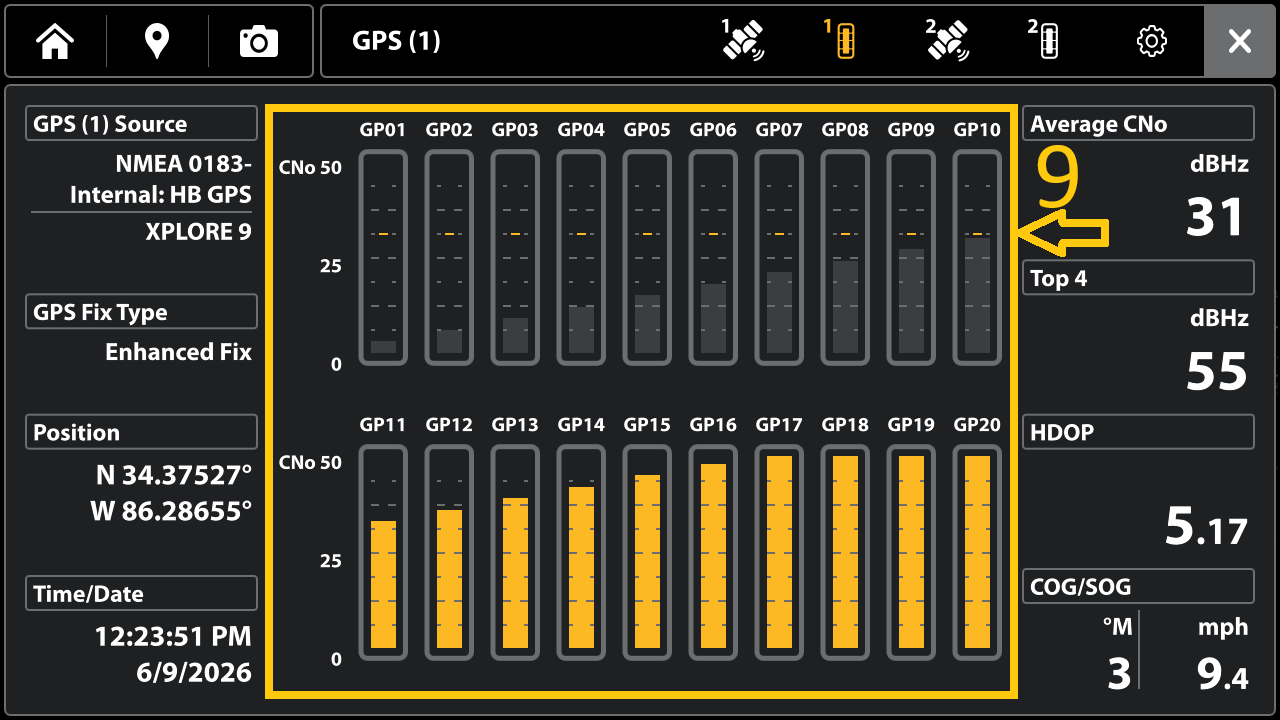Open GPS settings gear icon
Image resolution: width=1280 pixels, height=720 pixels.
(1152, 41)
